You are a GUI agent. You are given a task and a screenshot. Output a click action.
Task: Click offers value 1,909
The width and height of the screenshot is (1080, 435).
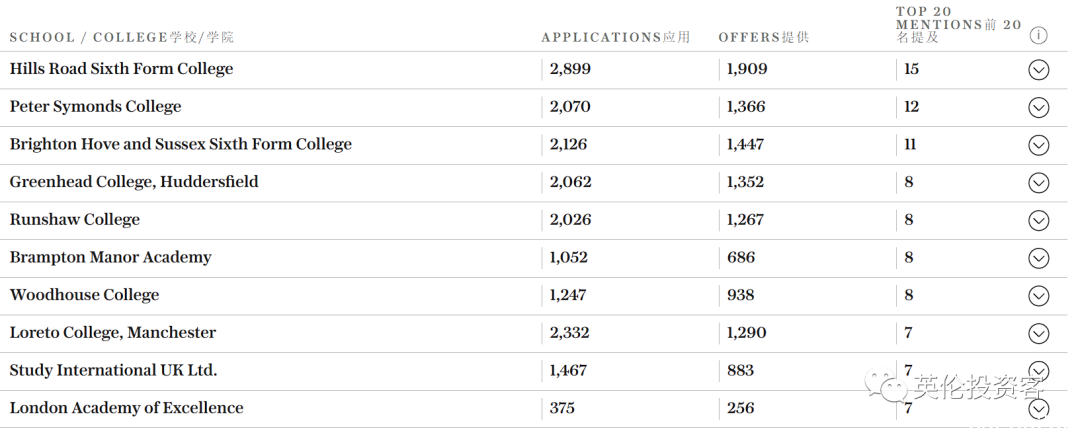[x=747, y=69]
